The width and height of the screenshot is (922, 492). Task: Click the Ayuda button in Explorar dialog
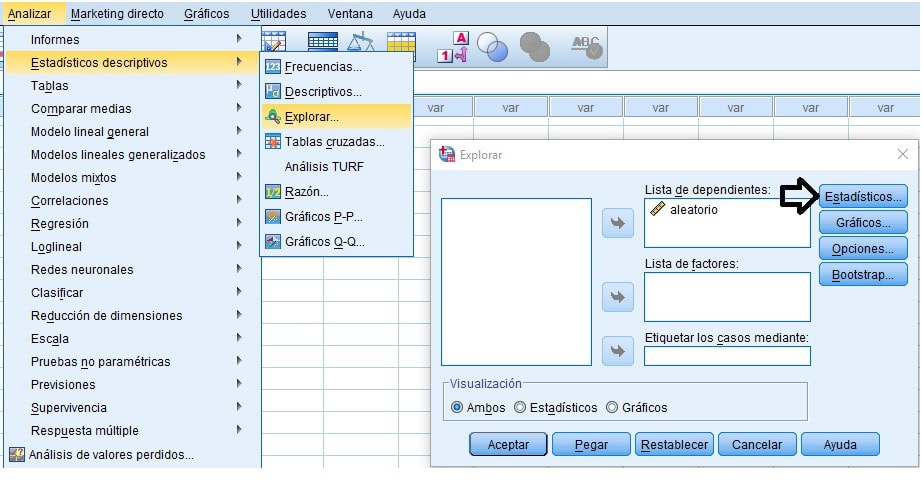pos(840,444)
